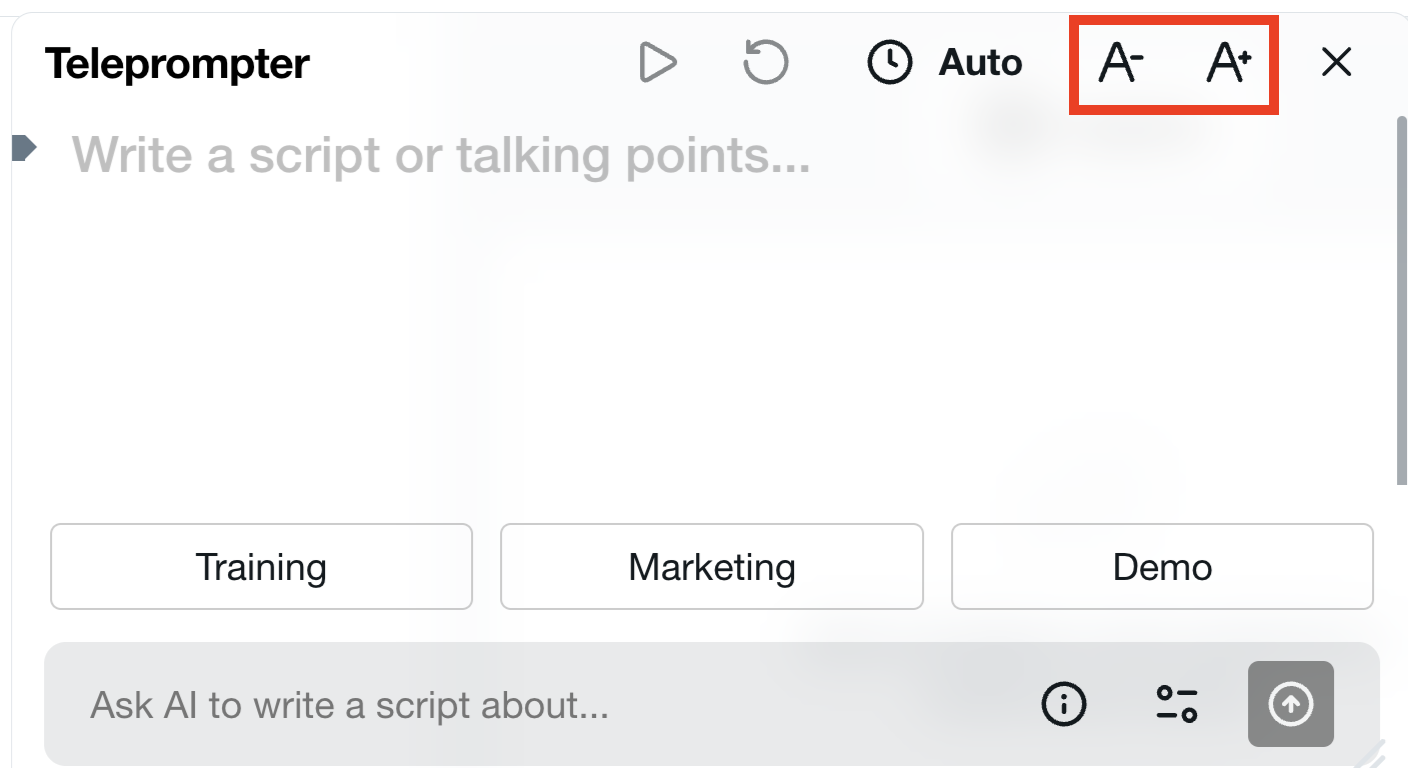Close the Teleprompter panel

point(1336,63)
